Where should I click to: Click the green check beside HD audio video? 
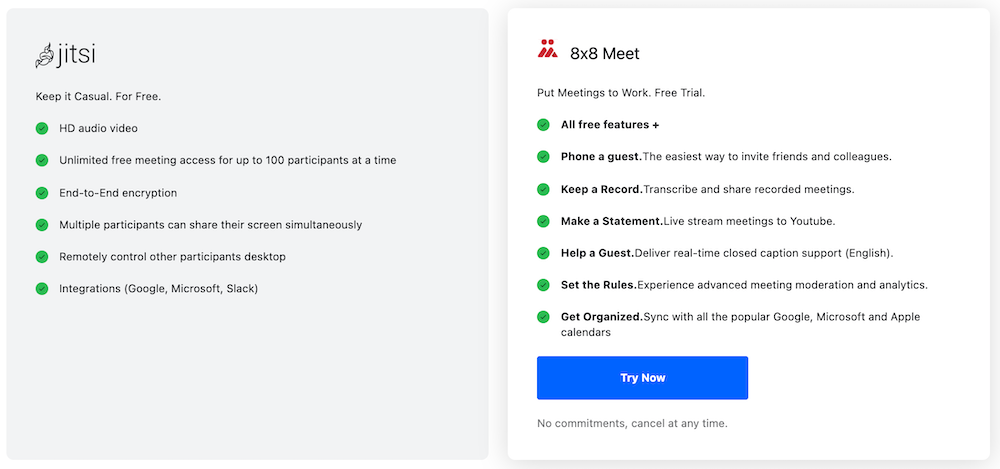(42, 128)
